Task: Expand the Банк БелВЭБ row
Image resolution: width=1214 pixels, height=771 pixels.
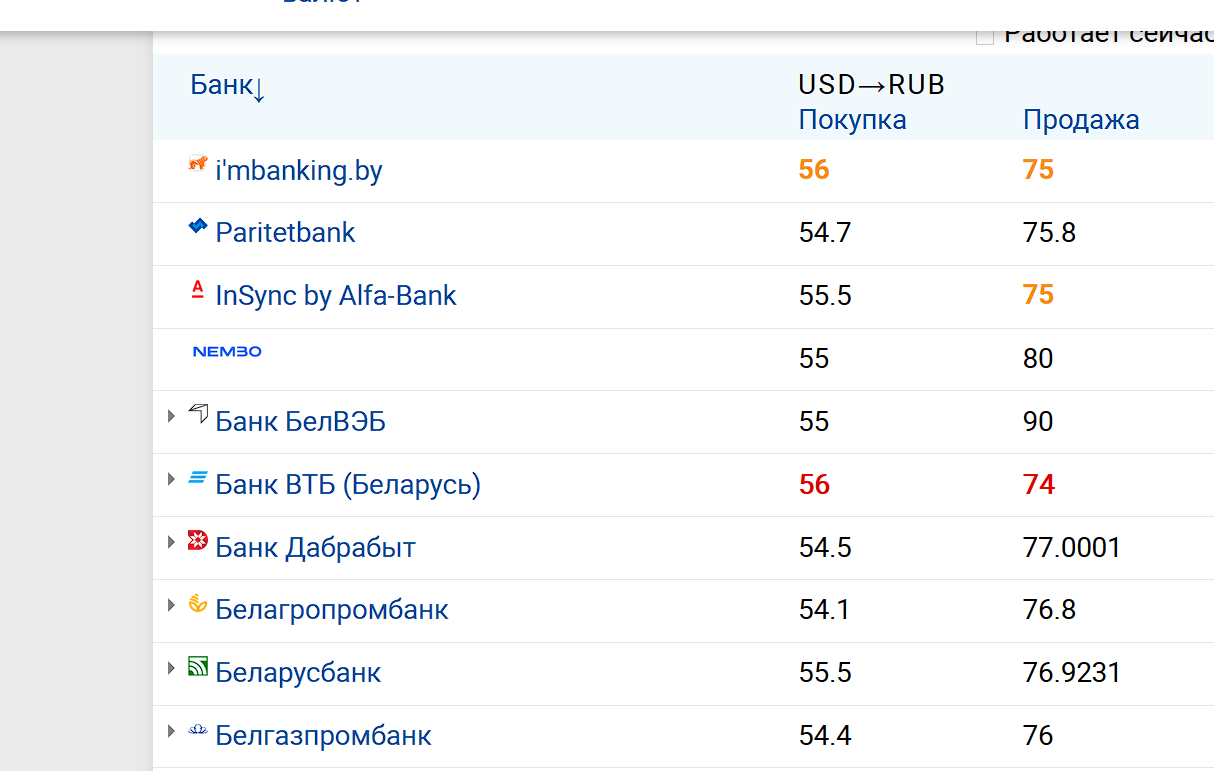Action: click(x=172, y=416)
